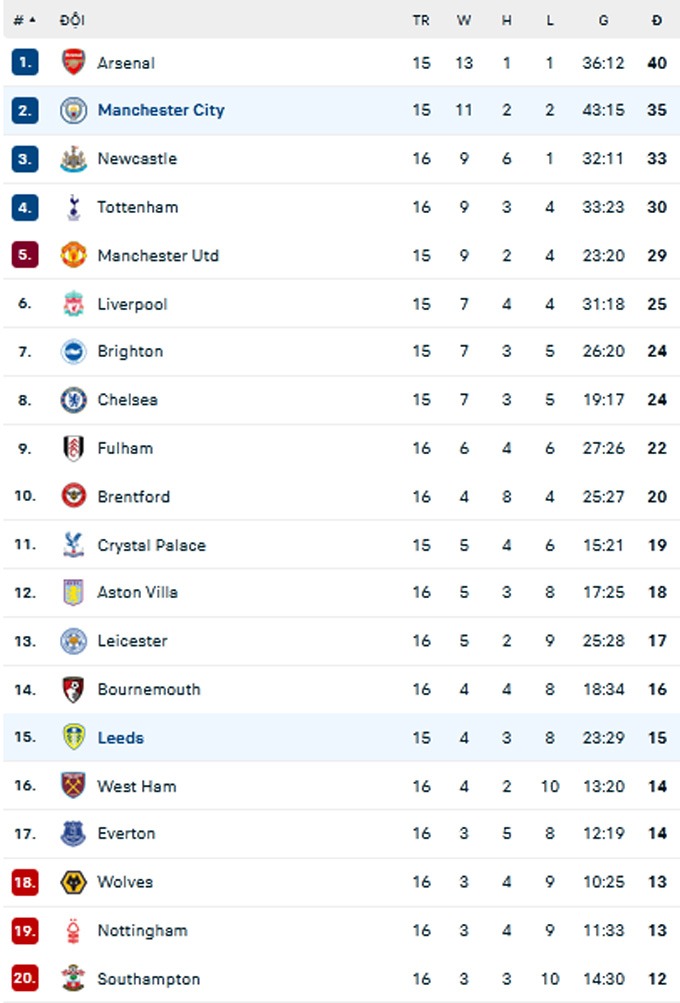Click the West Ham crest icon

click(x=73, y=786)
